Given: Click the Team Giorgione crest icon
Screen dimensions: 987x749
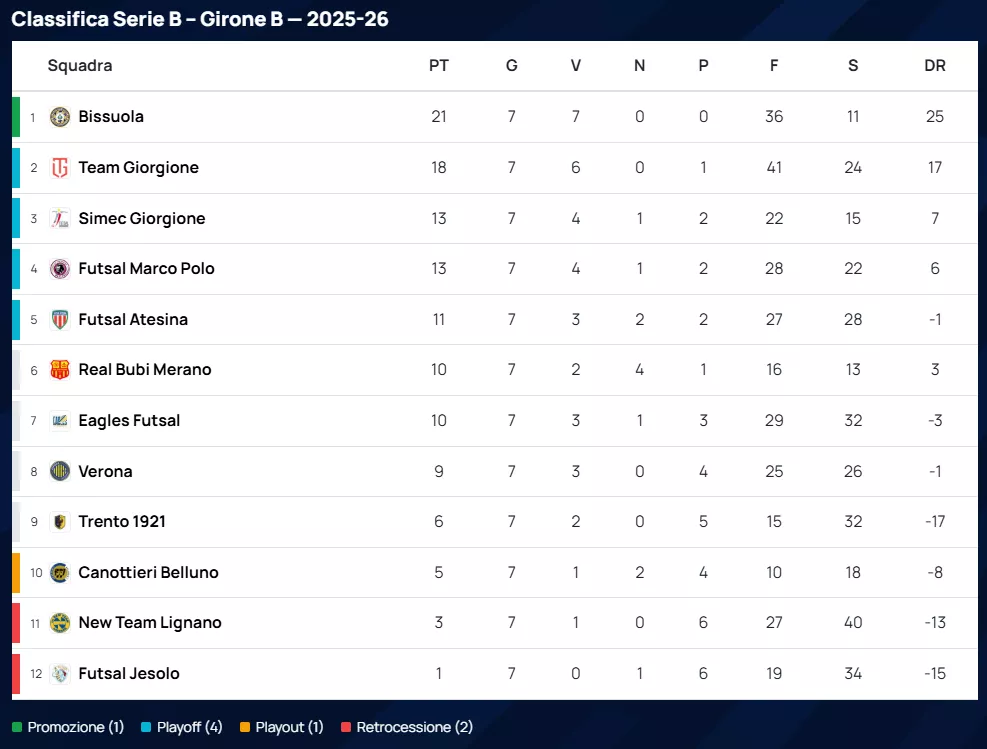Looking at the screenshot, I should coord(60,168).
